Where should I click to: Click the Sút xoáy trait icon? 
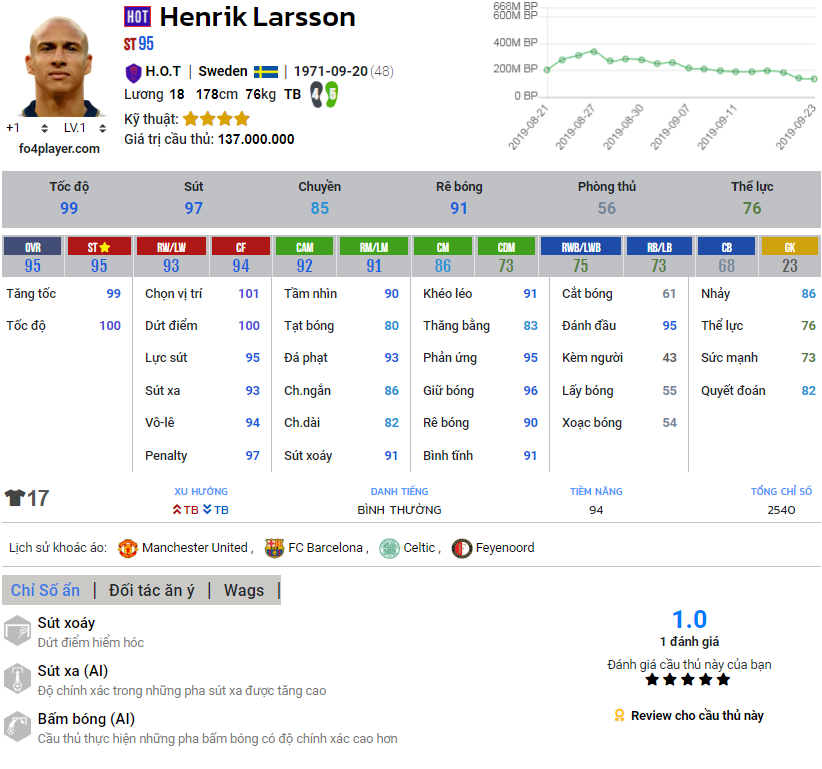(x=17, y=631)
